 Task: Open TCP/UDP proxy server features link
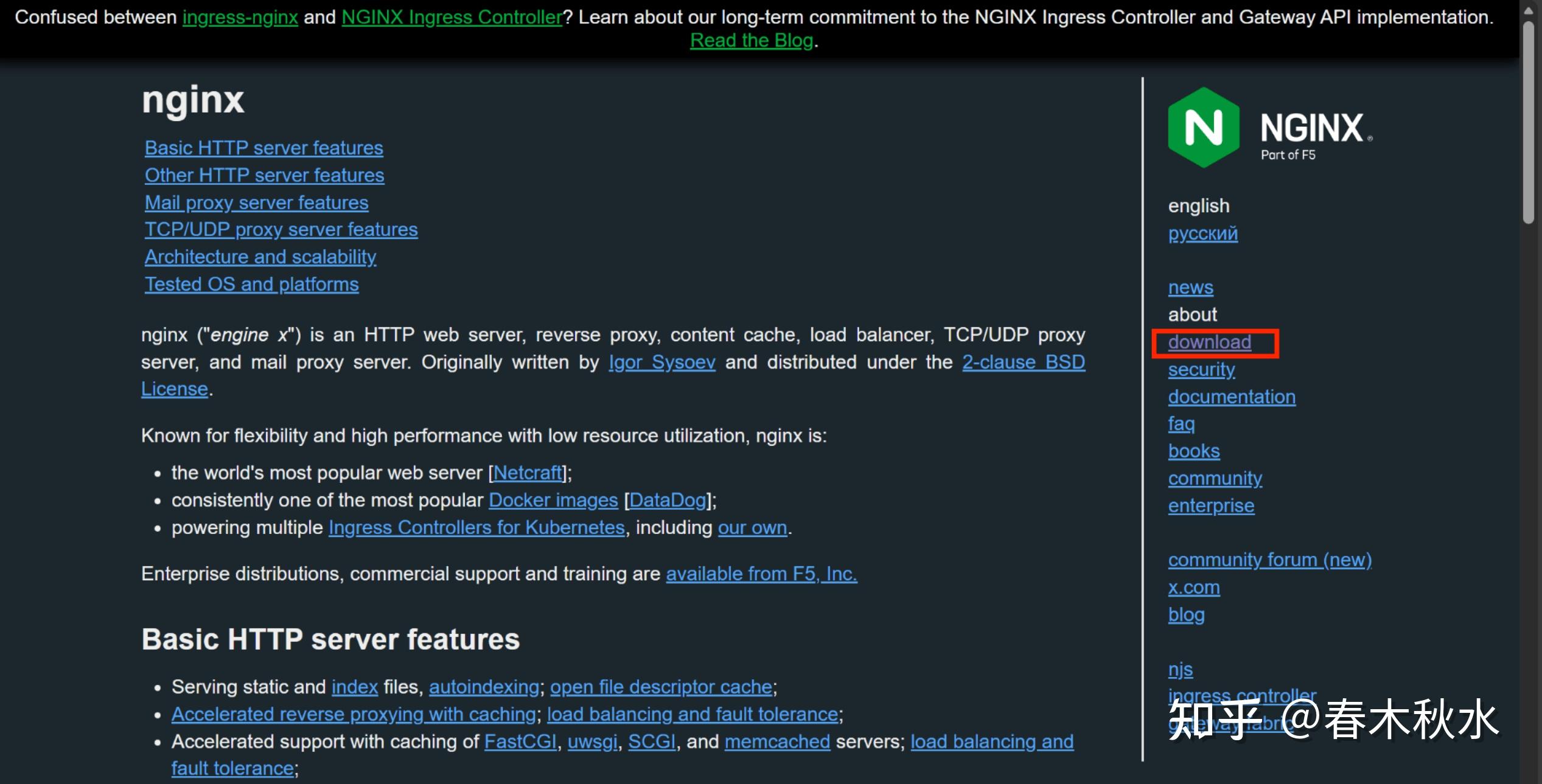(281, 229)
